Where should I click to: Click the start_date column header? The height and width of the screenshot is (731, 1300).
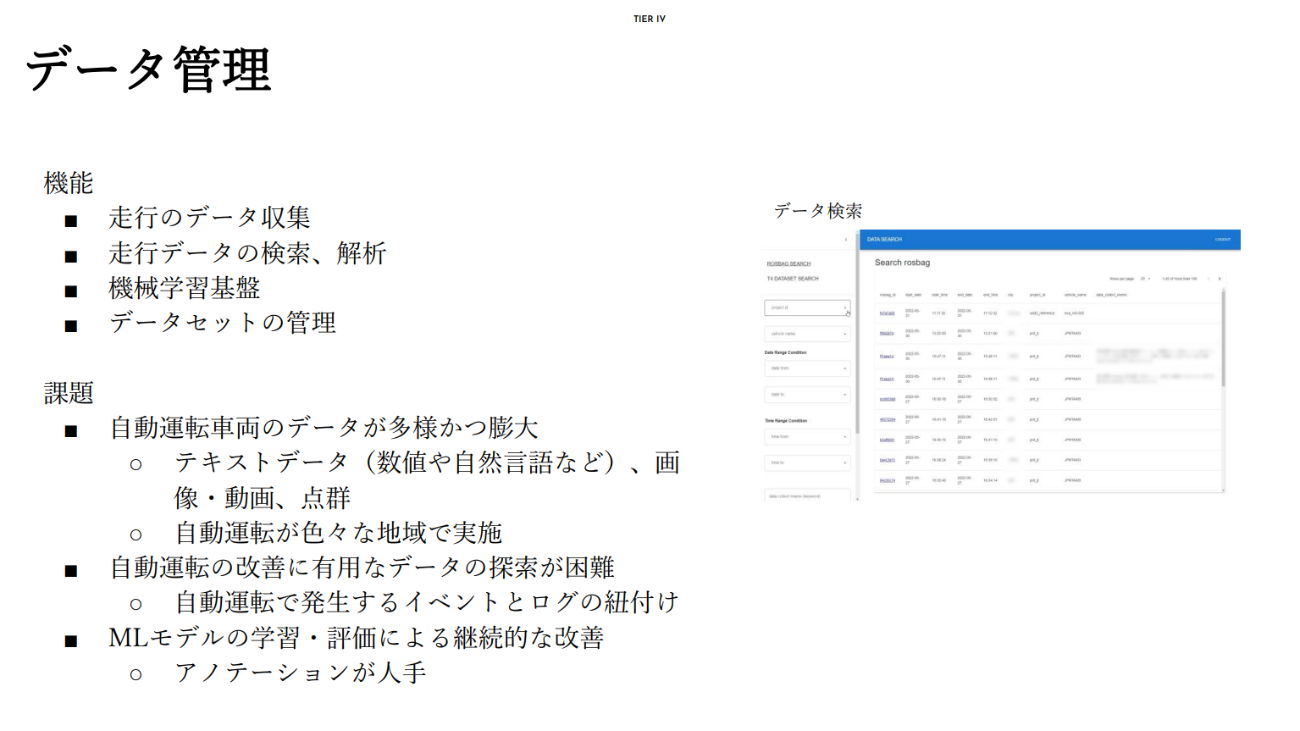[x=913, y=295]
